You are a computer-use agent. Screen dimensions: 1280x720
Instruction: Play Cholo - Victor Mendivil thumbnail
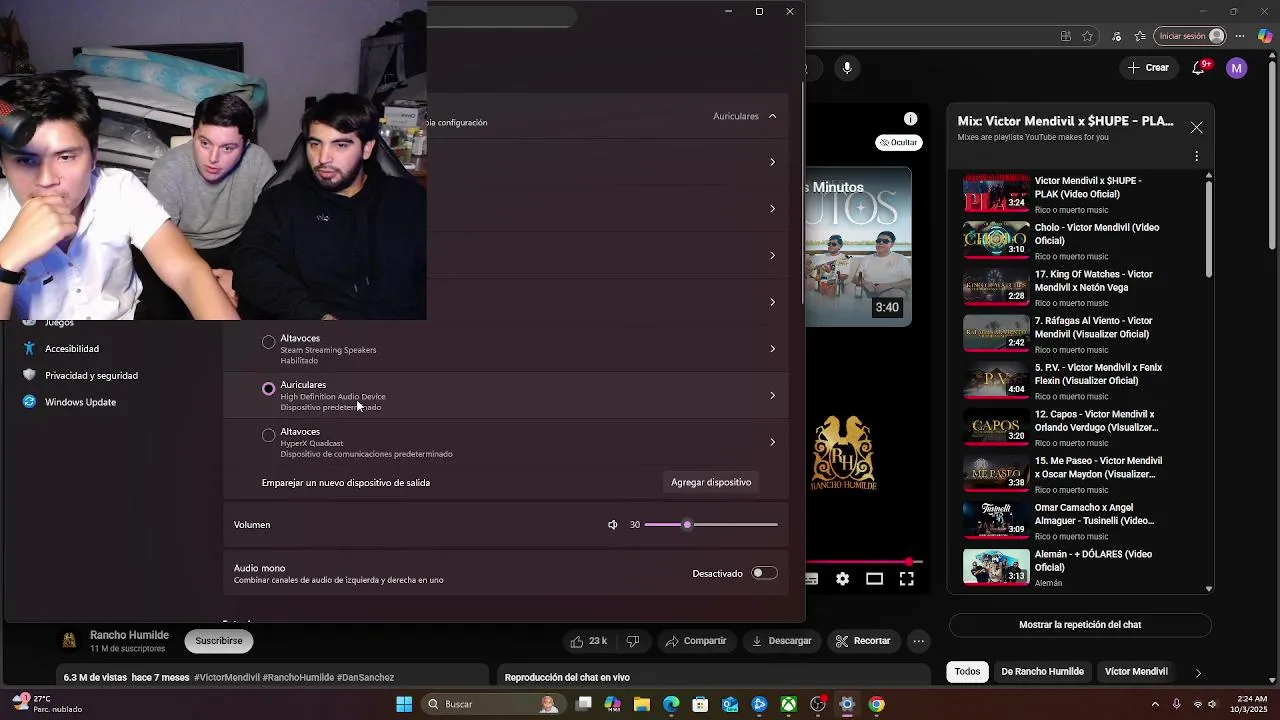tap(996, 240)
